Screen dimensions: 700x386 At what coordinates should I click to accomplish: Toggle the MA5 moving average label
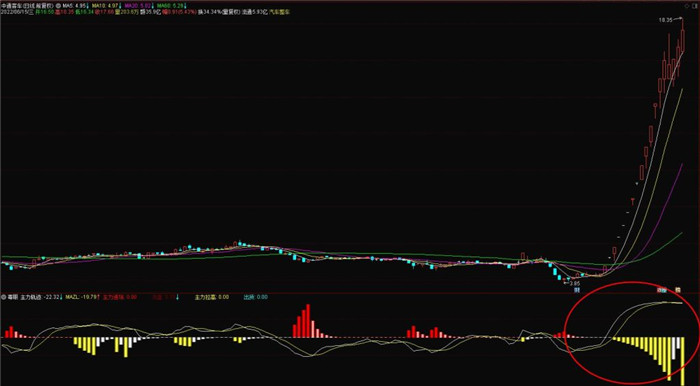[74, 5]
